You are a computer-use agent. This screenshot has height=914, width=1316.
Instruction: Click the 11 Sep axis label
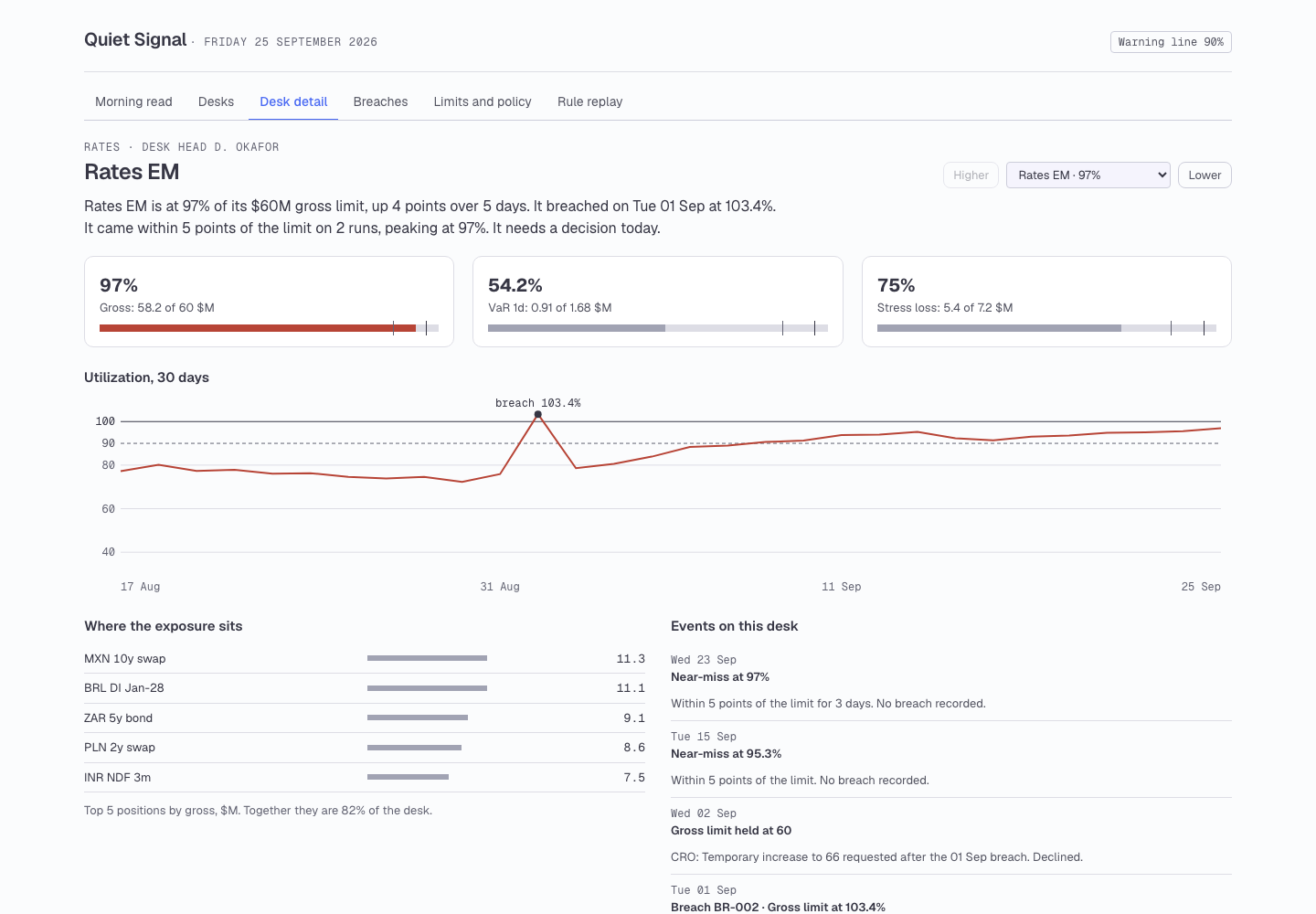click(841, 587)
